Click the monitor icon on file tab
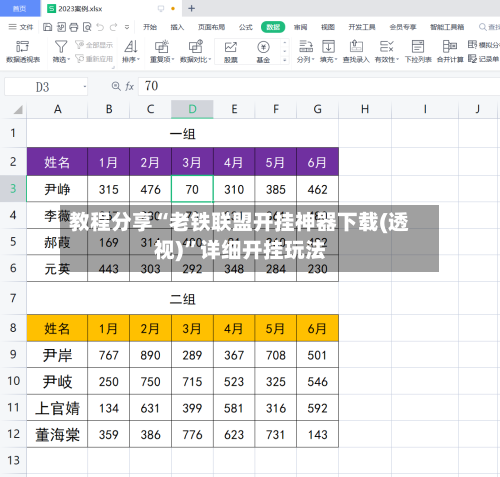This screenshot has height=477, width=500. [161, 8]
